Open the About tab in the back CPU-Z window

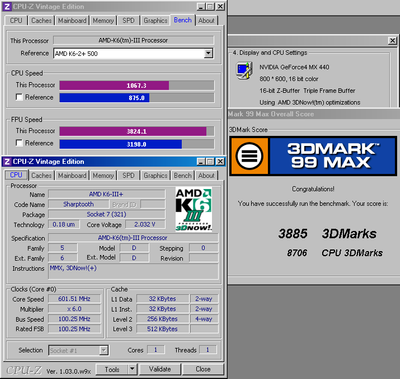pyautogui.click(x=206, y=20)
